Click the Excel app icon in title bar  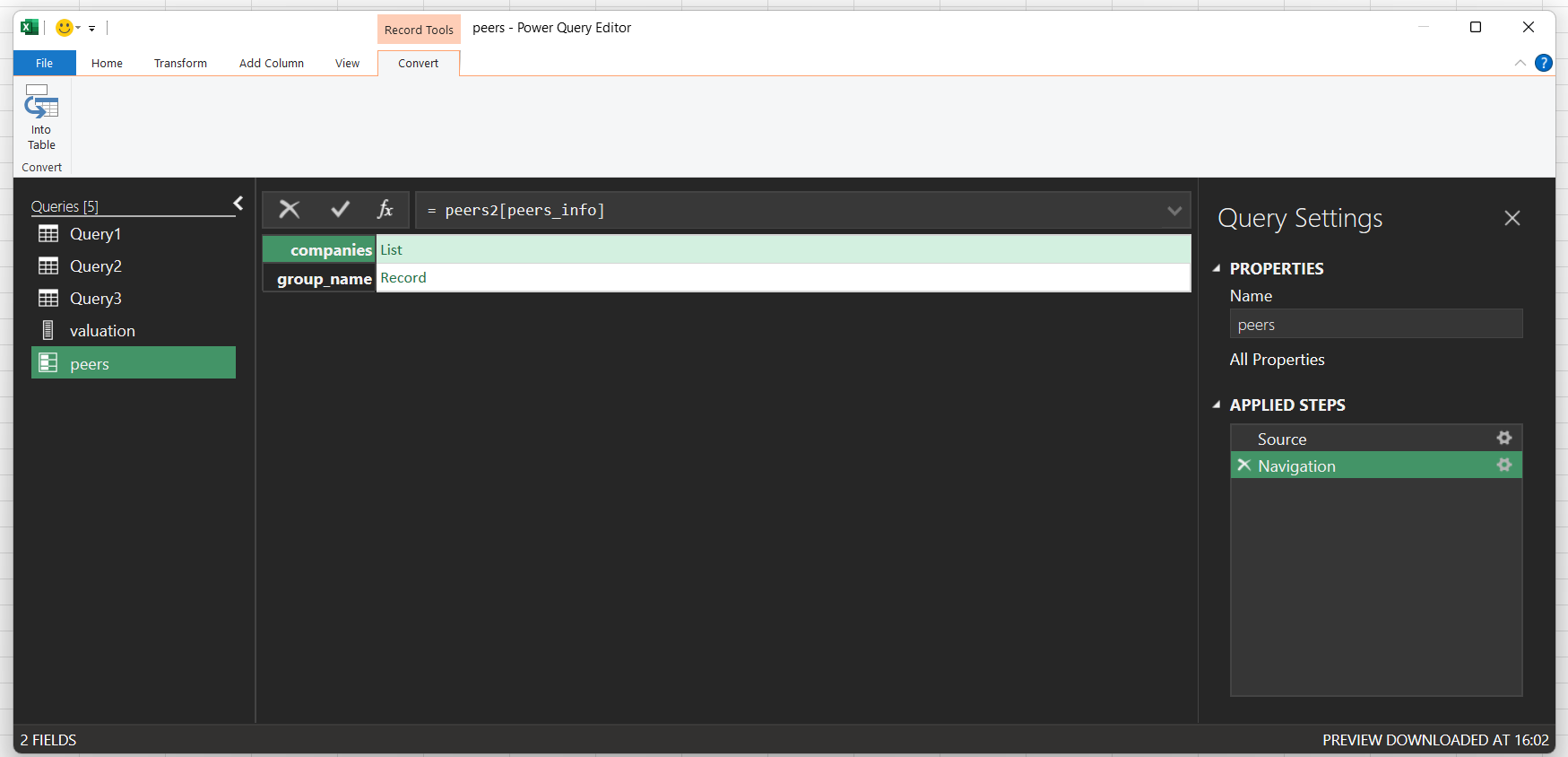29,27
